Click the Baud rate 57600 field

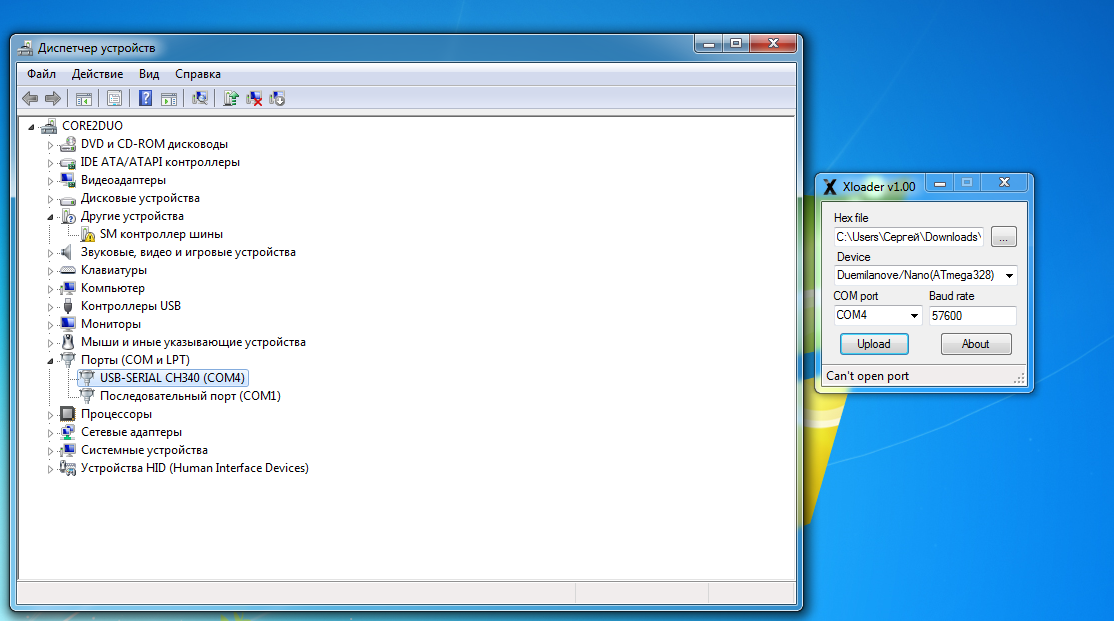pyautogui.click(x=973, y=315)
